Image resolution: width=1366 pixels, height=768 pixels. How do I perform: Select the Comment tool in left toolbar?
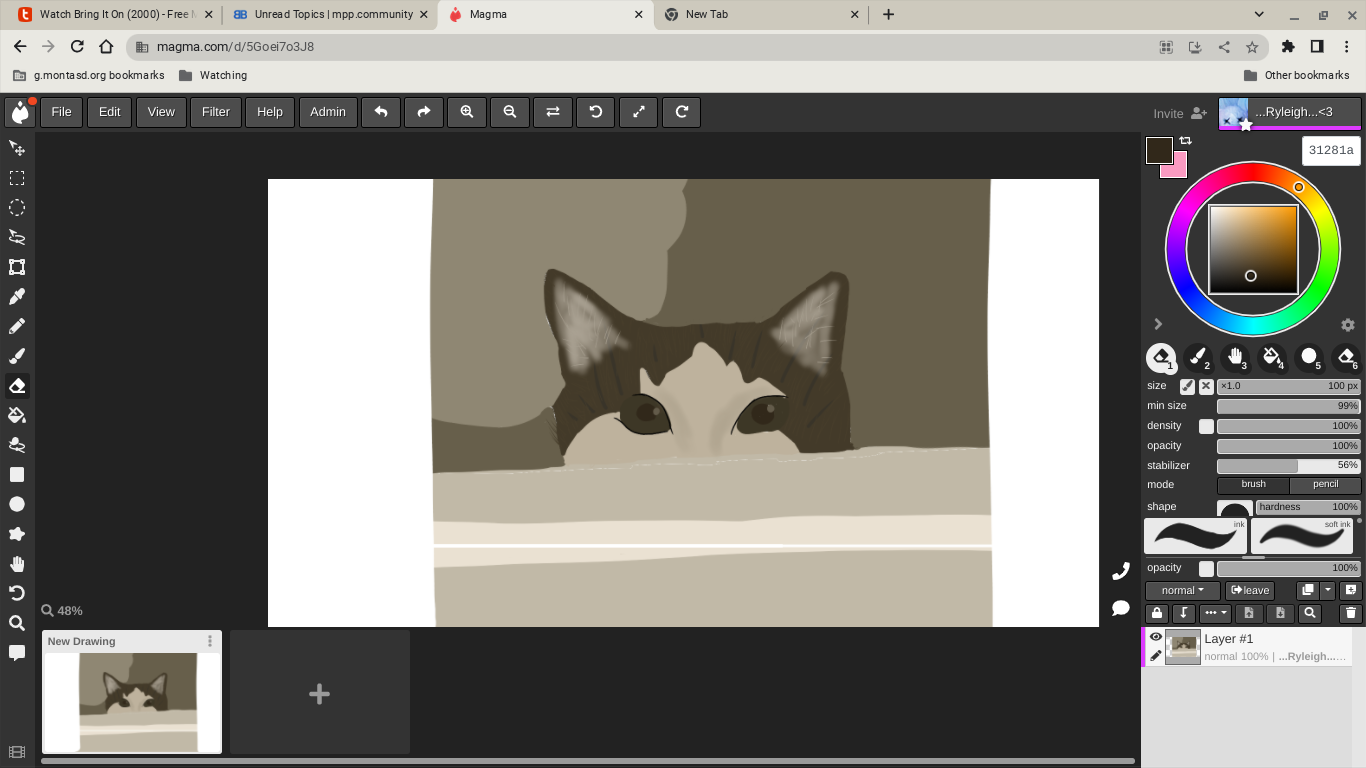click(17, 653)
